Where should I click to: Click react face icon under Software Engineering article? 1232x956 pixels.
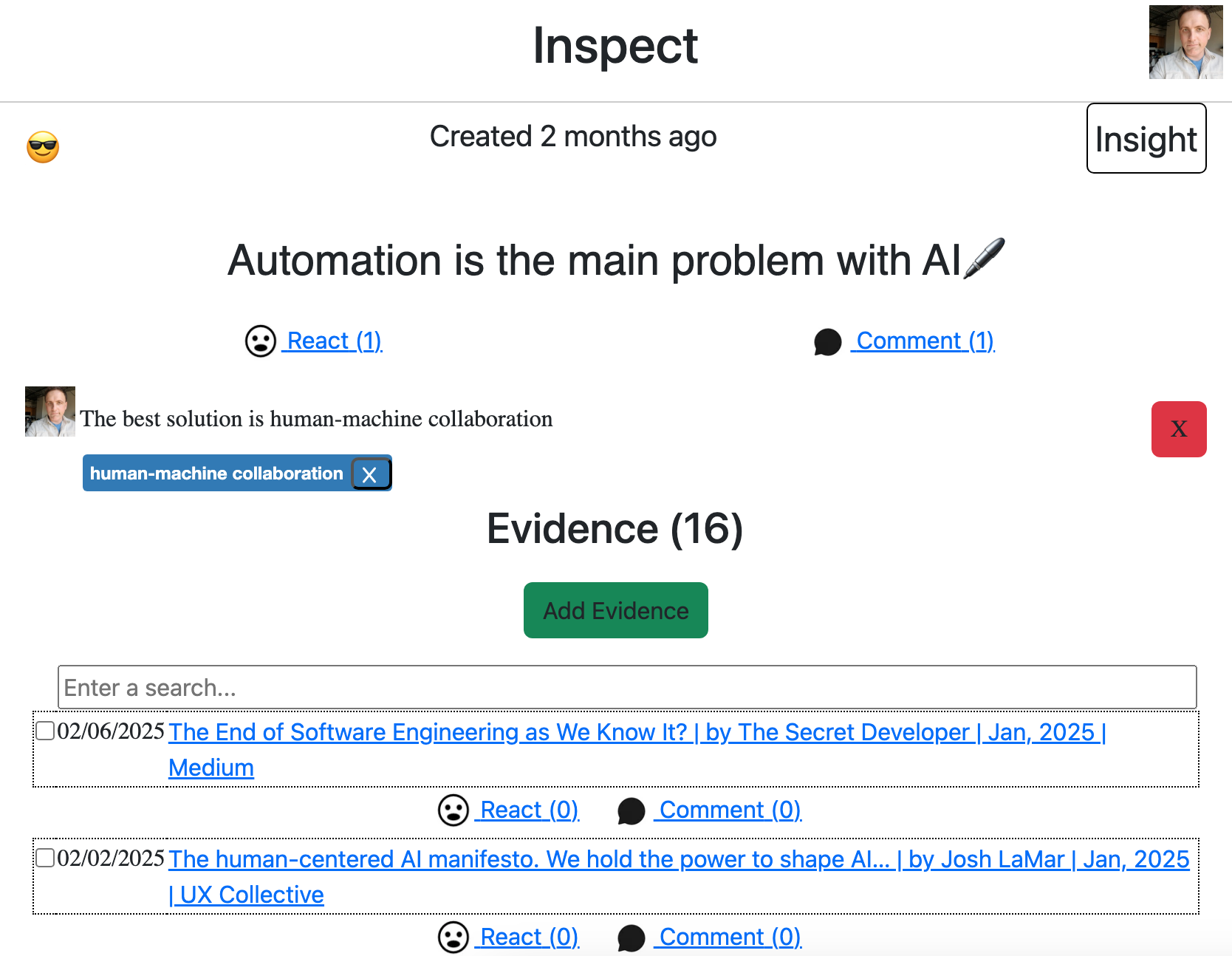453,810
